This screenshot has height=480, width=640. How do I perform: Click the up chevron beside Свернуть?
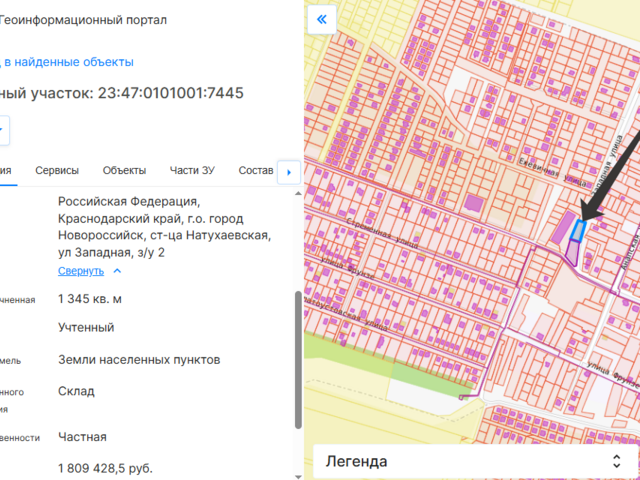coord(117,271)
